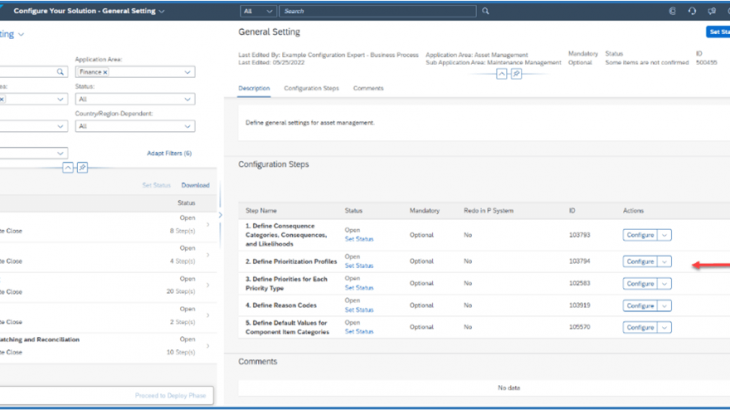Viewport: 730px width, 410px height.
Task: Select ID value 103793
Action: coord(580,235)
